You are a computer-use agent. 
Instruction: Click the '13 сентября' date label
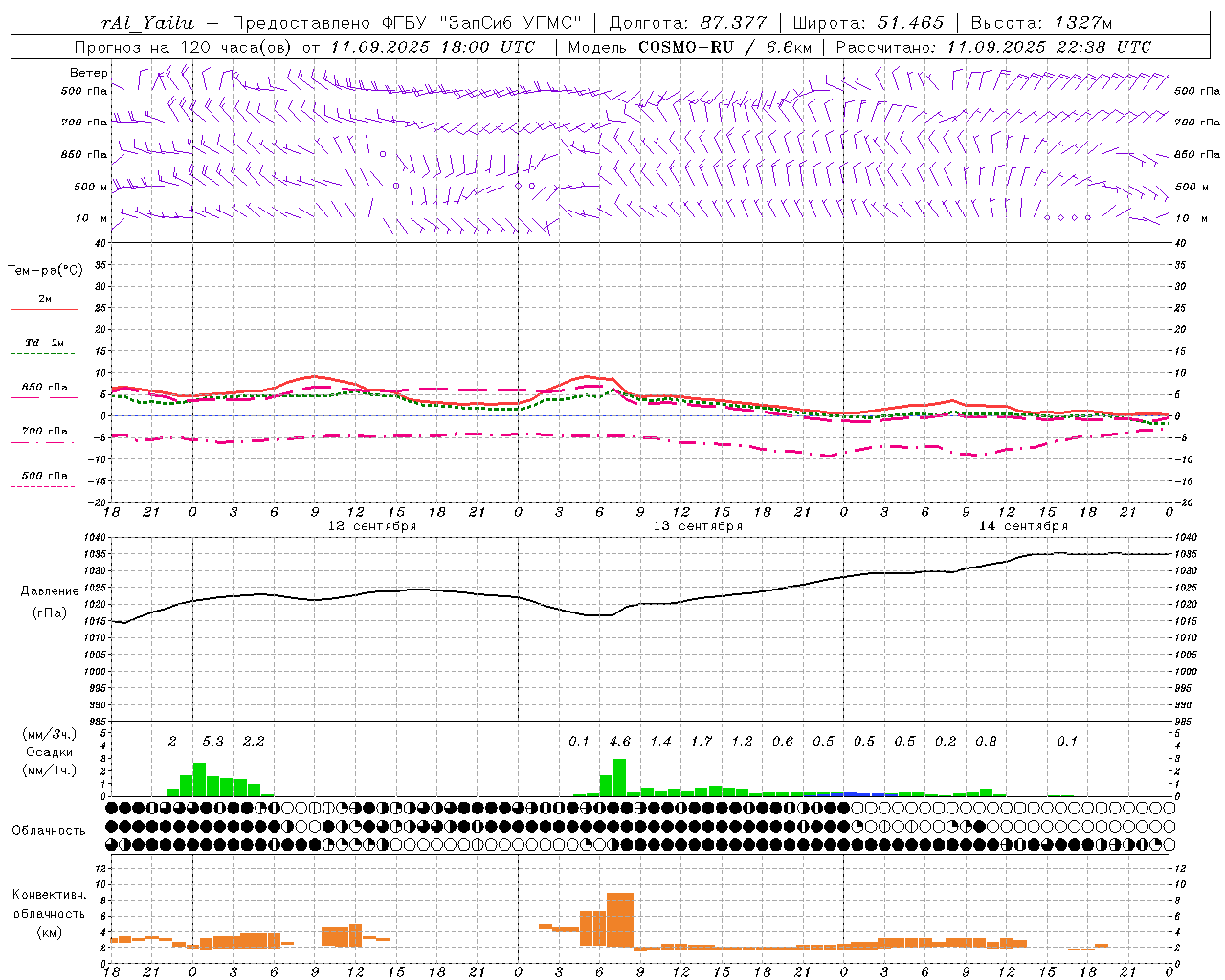click(698, 526)
